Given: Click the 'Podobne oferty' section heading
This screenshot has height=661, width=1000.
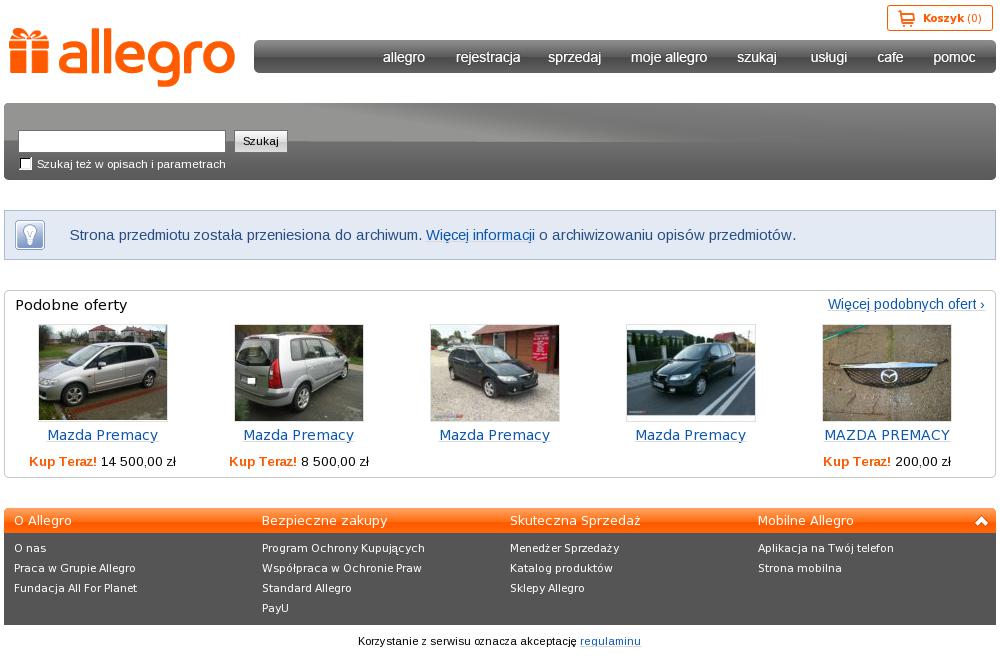Looking at the screenshot, I should point(71,305).
